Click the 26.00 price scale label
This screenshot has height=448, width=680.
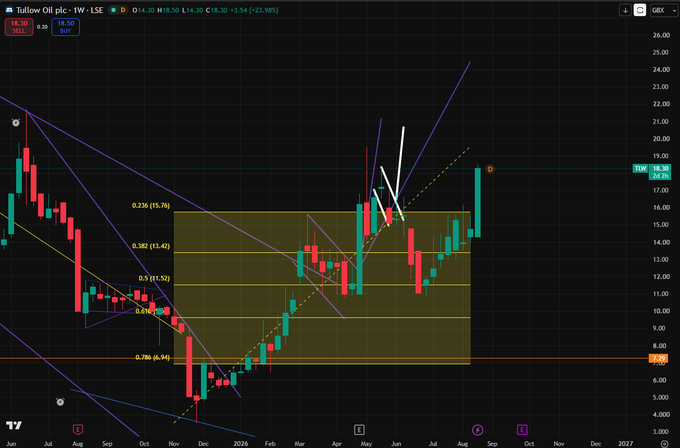661,35
